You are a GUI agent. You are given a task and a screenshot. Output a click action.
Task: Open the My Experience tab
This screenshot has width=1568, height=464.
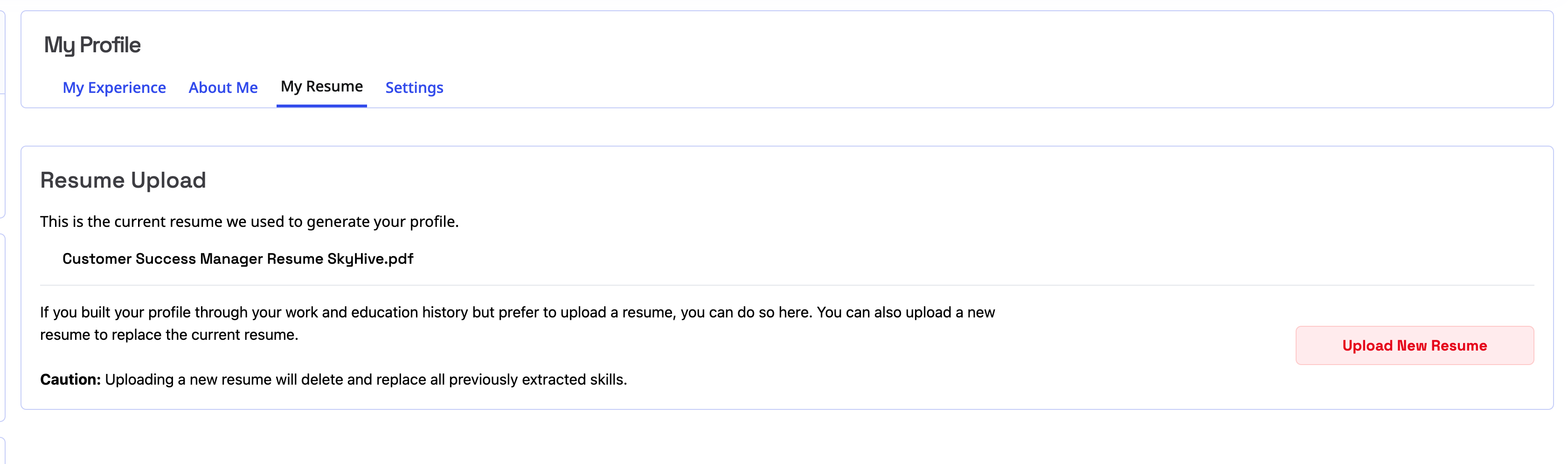(x=114, y=88)
